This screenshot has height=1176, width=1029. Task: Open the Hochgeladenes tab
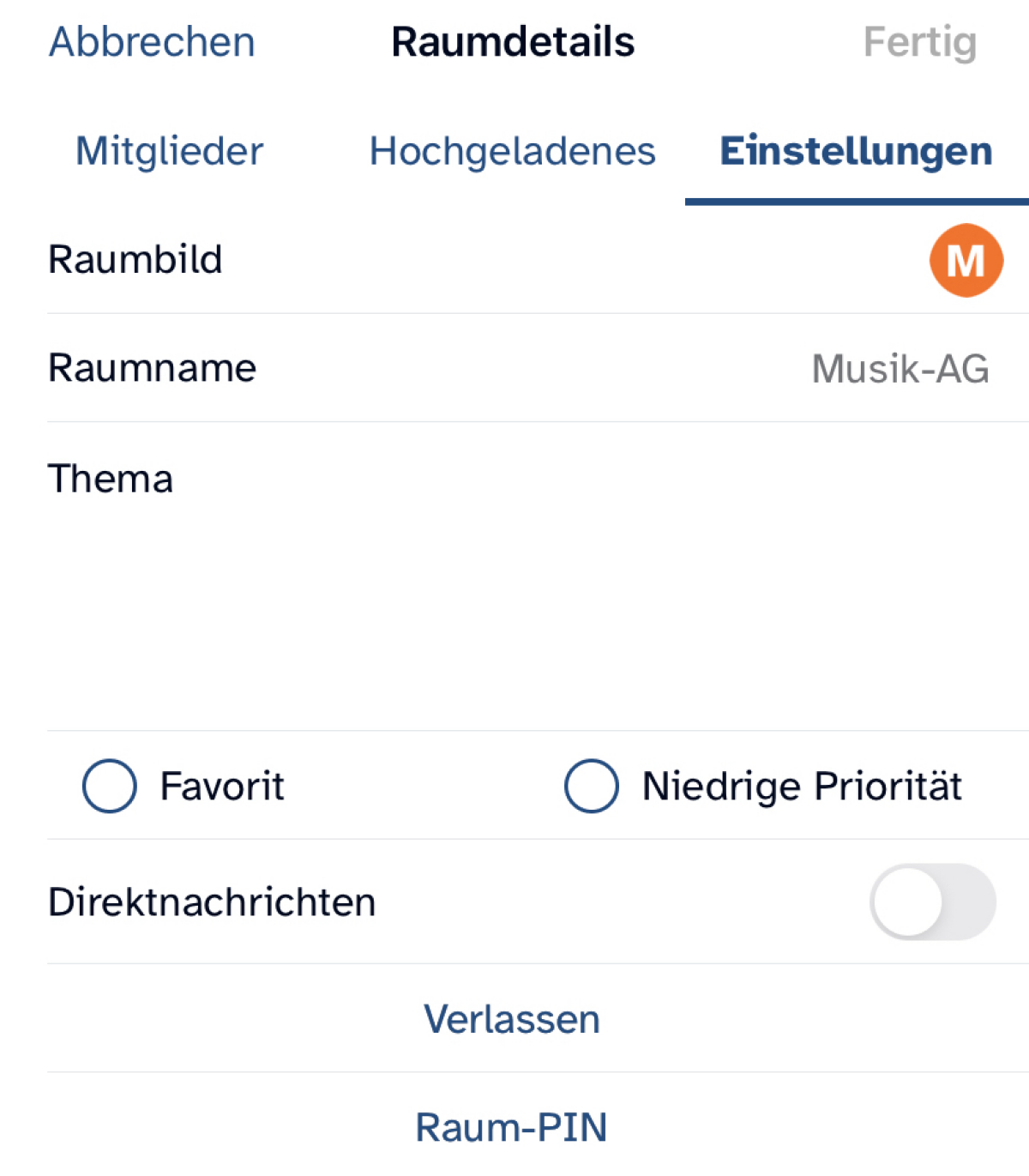click(x=512, y=152)
